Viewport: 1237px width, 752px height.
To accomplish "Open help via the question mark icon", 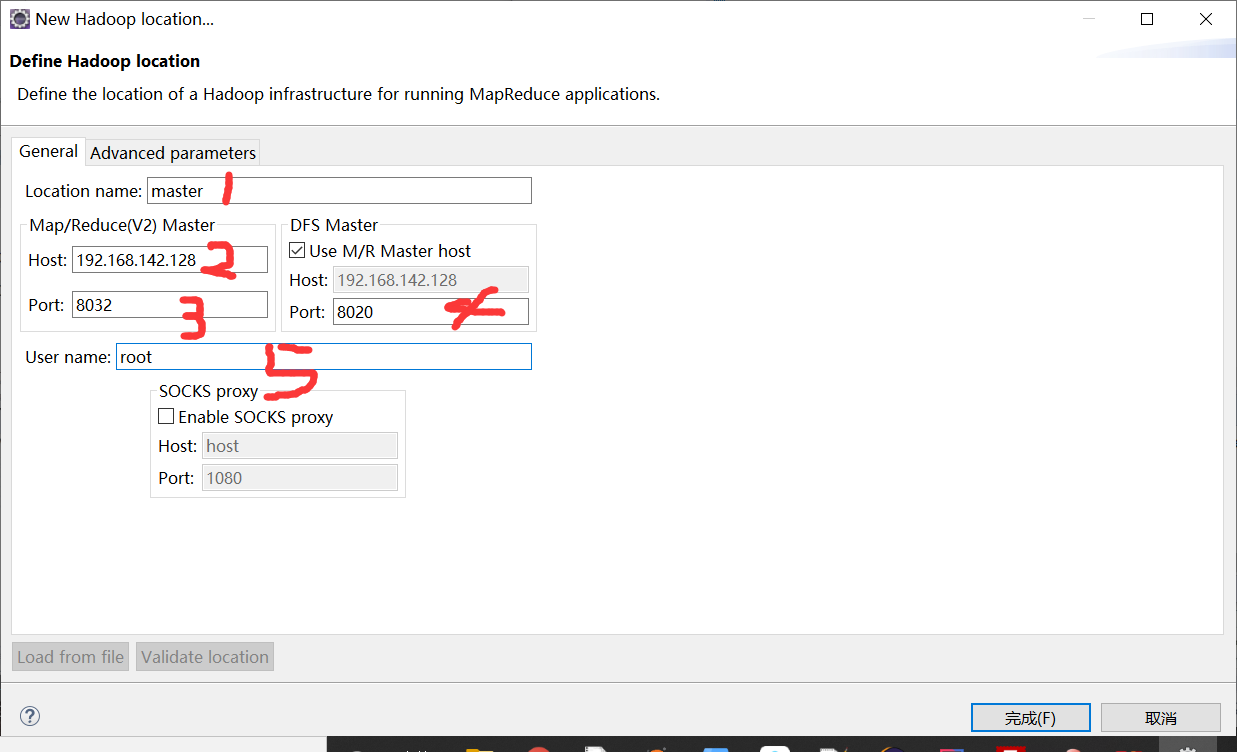I will (x=29, y=716).
